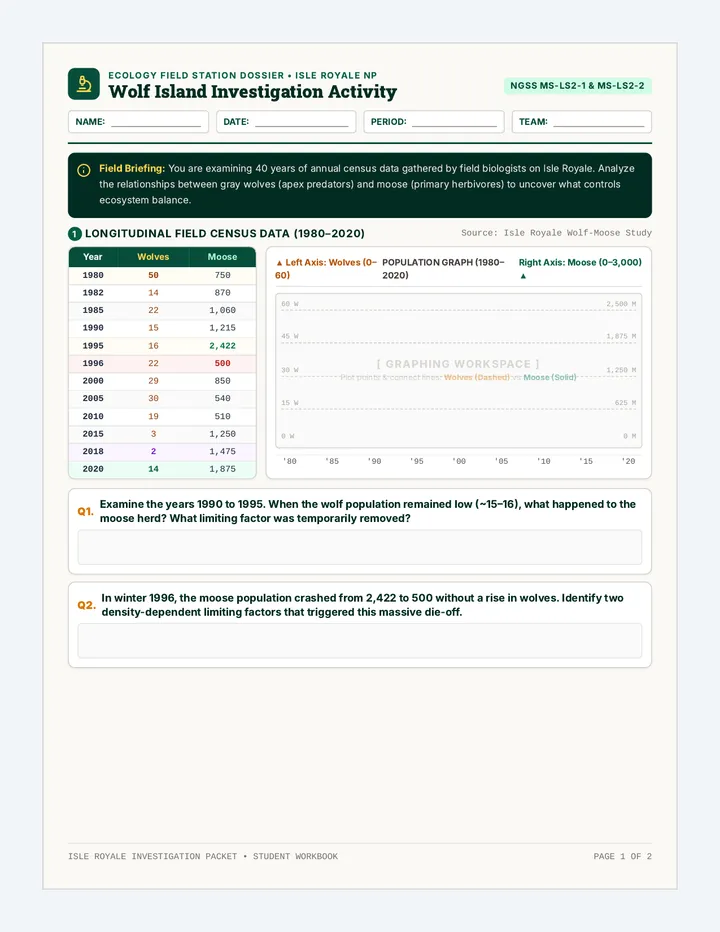Click the PAGE 1 OF 2 footer text

point(622,857)
